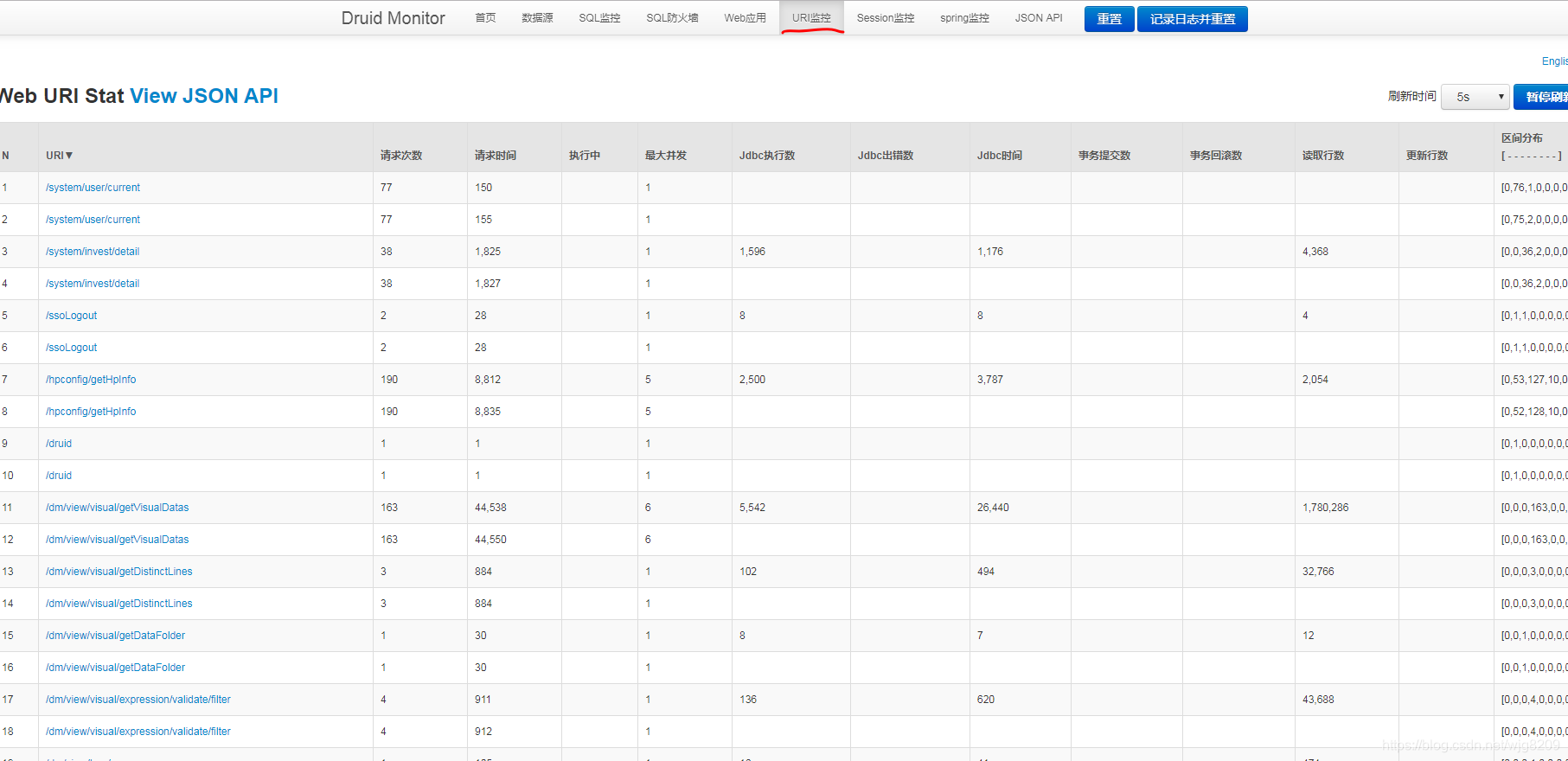The width and height of the screenshot is (1568, 761).
Task: Open the spring监控 tab
Action: pos(964,18)
